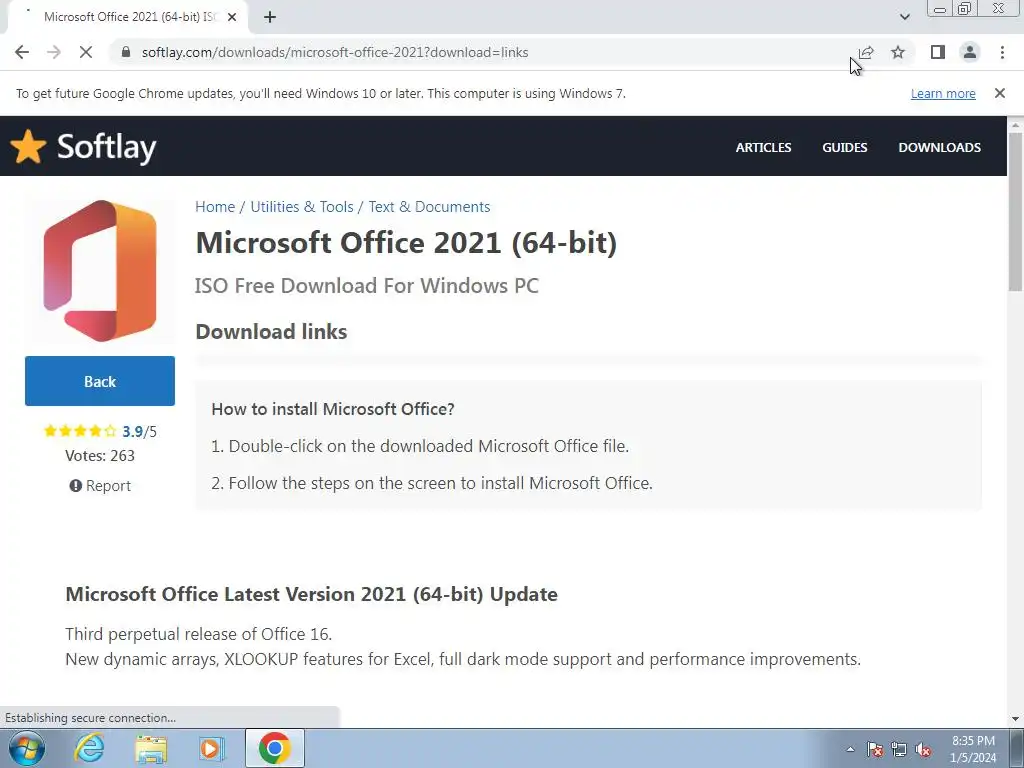Show hidden system tray icons
The height and width of the screenshot is (768, 1024).
[x=850, y=749]
